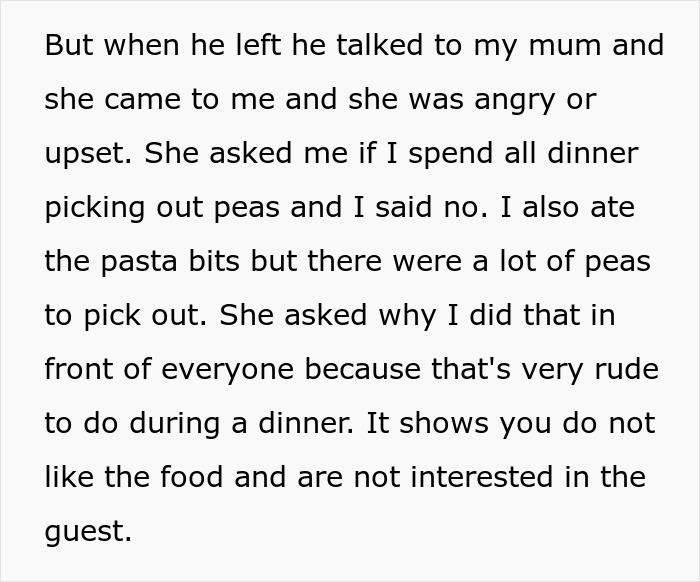700x582 pixels.
Task: Select the word "upset" in the text
Action: (x=86, y=154)
